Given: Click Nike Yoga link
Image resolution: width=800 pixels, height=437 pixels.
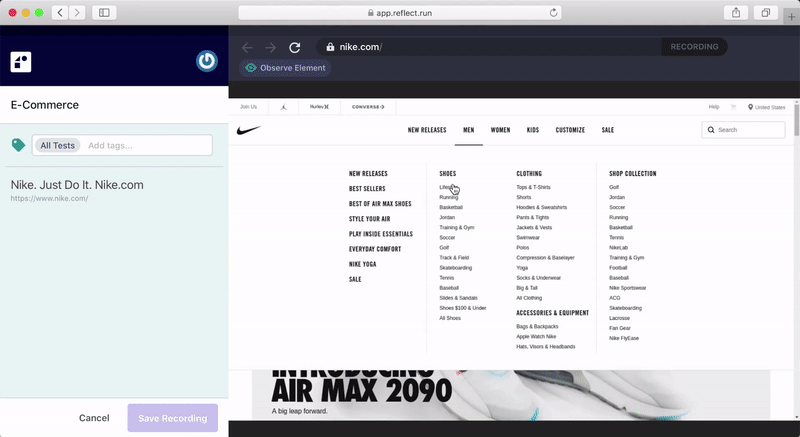Looking at the screenshot, I should pos(362,264).
